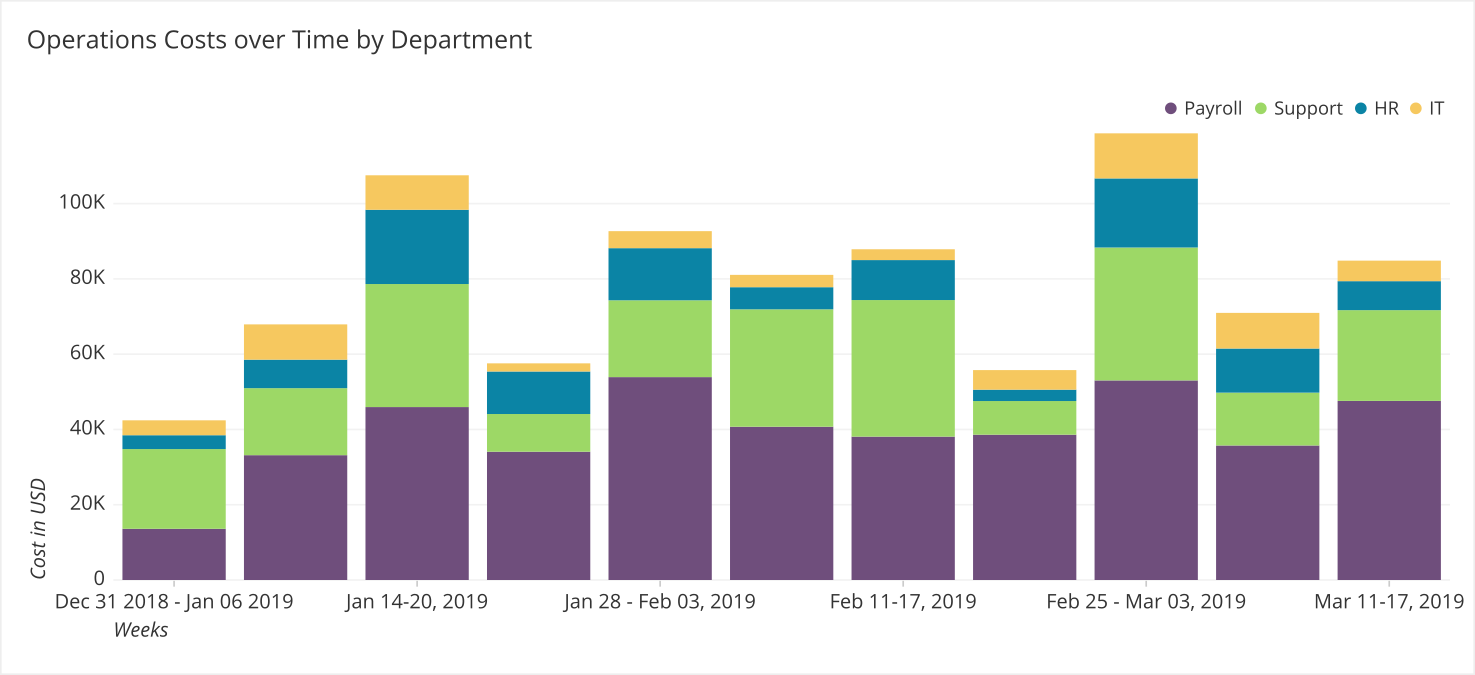
Task: Click the HR segment of the Feb 25 - Mar 03 bar
Action: click(1146, 213)
